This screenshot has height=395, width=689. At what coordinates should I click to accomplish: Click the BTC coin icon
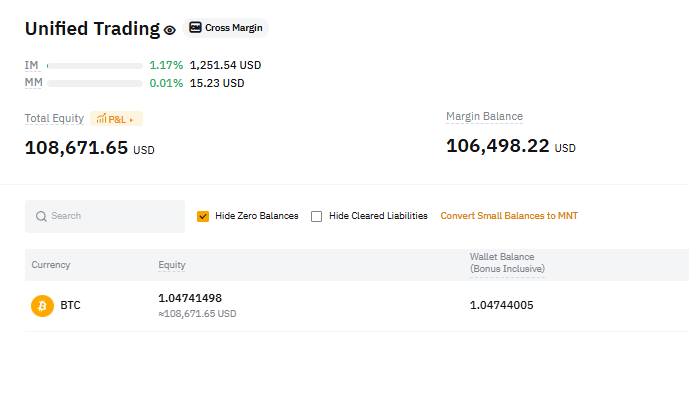(42, 305)
